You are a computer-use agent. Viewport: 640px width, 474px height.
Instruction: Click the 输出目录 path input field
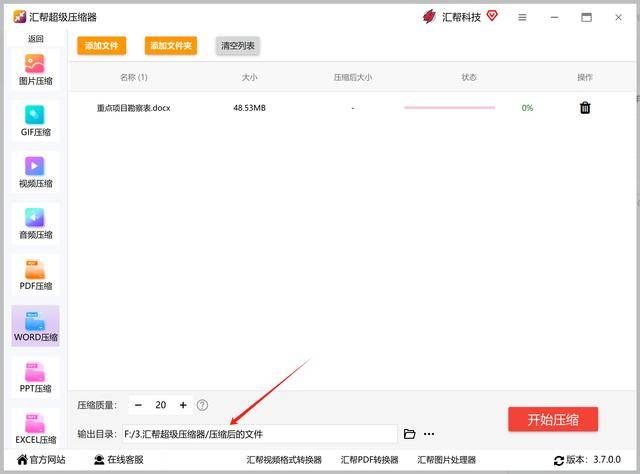pyautogui.click(x=259, y=434)
